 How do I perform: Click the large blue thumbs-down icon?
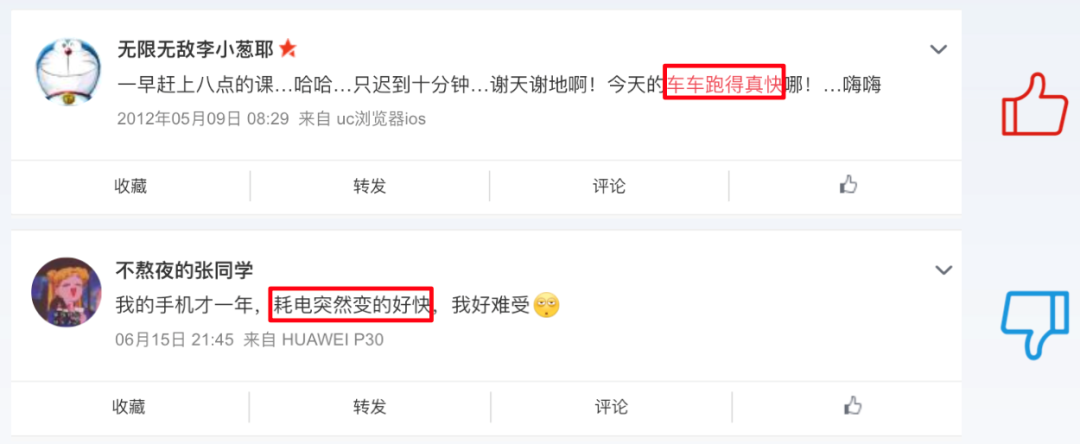click(x=1035, y=324)
